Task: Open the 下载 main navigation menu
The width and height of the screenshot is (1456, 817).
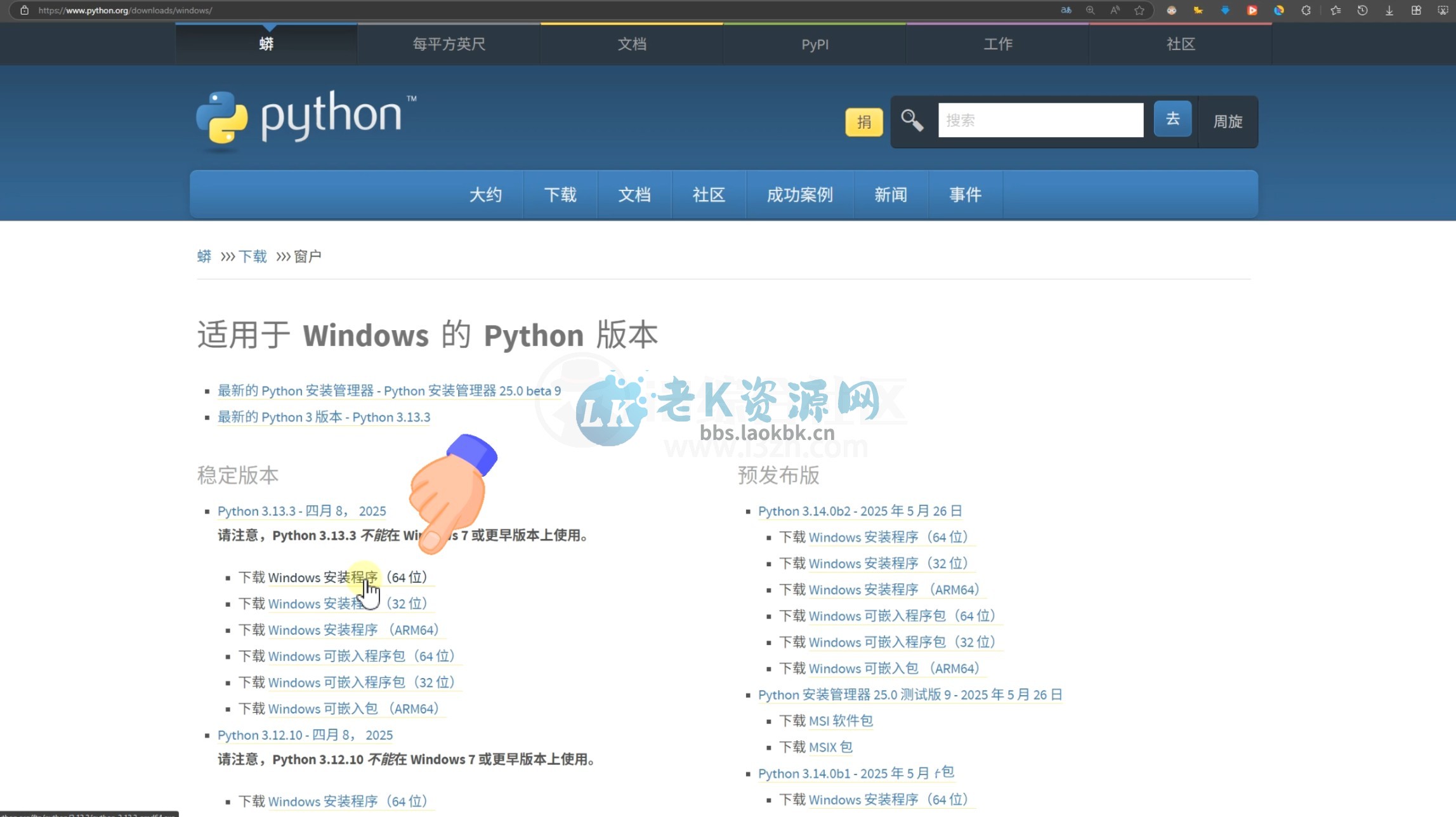Action: [560, 195]
